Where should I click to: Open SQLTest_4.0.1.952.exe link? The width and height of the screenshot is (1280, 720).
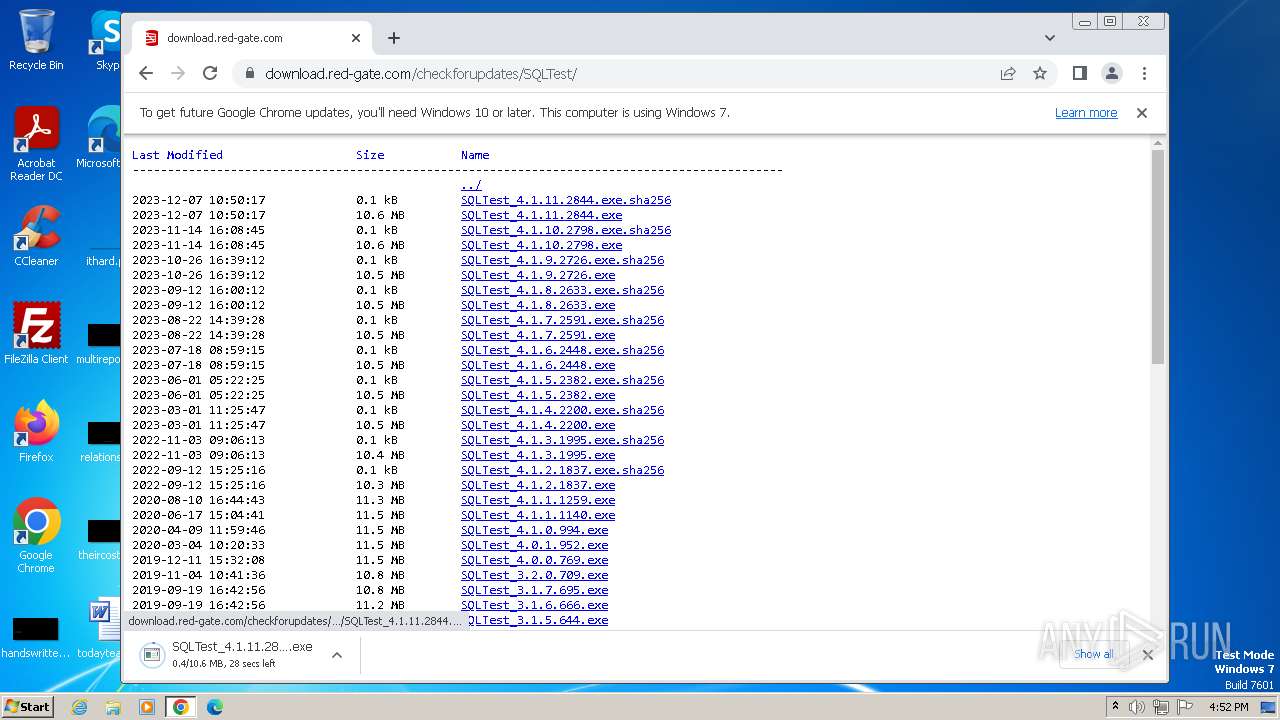click(534, 545)
